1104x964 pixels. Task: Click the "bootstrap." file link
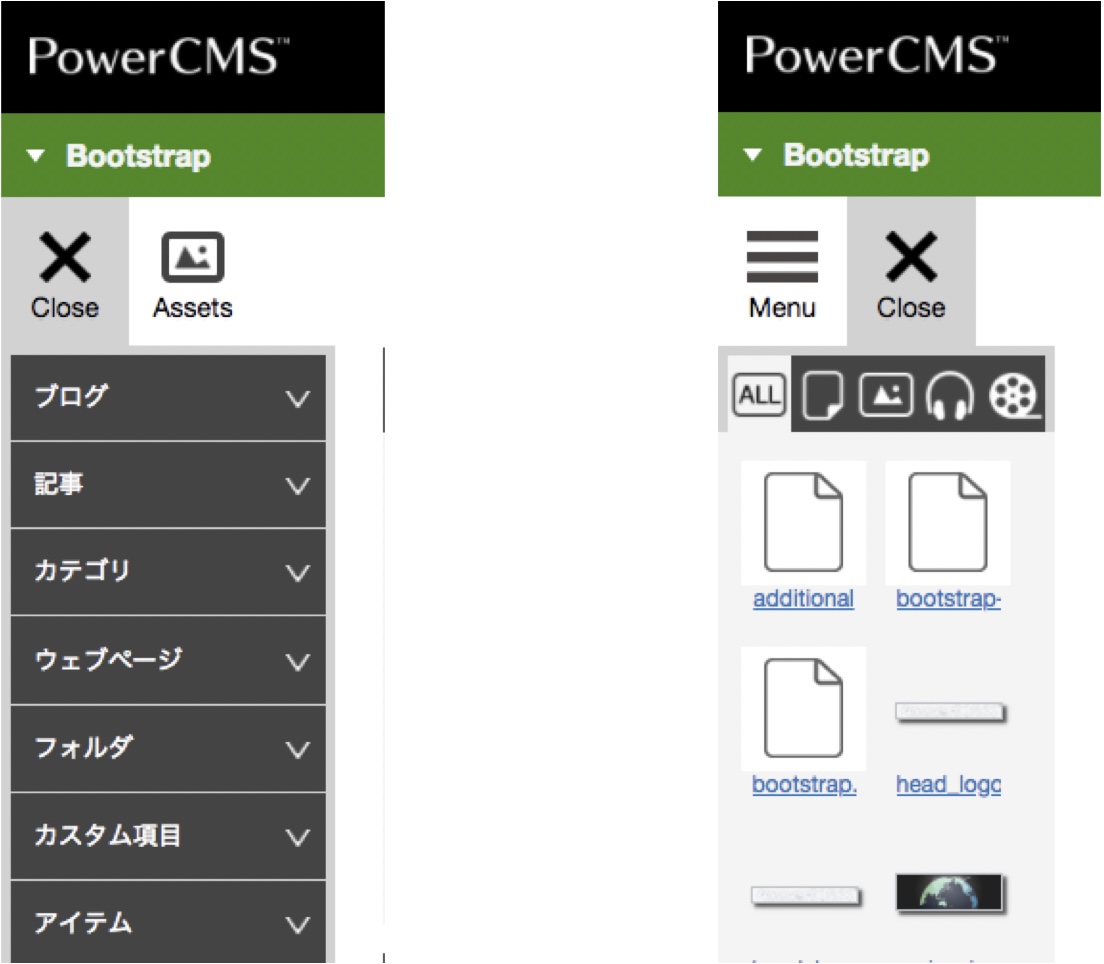804,785
